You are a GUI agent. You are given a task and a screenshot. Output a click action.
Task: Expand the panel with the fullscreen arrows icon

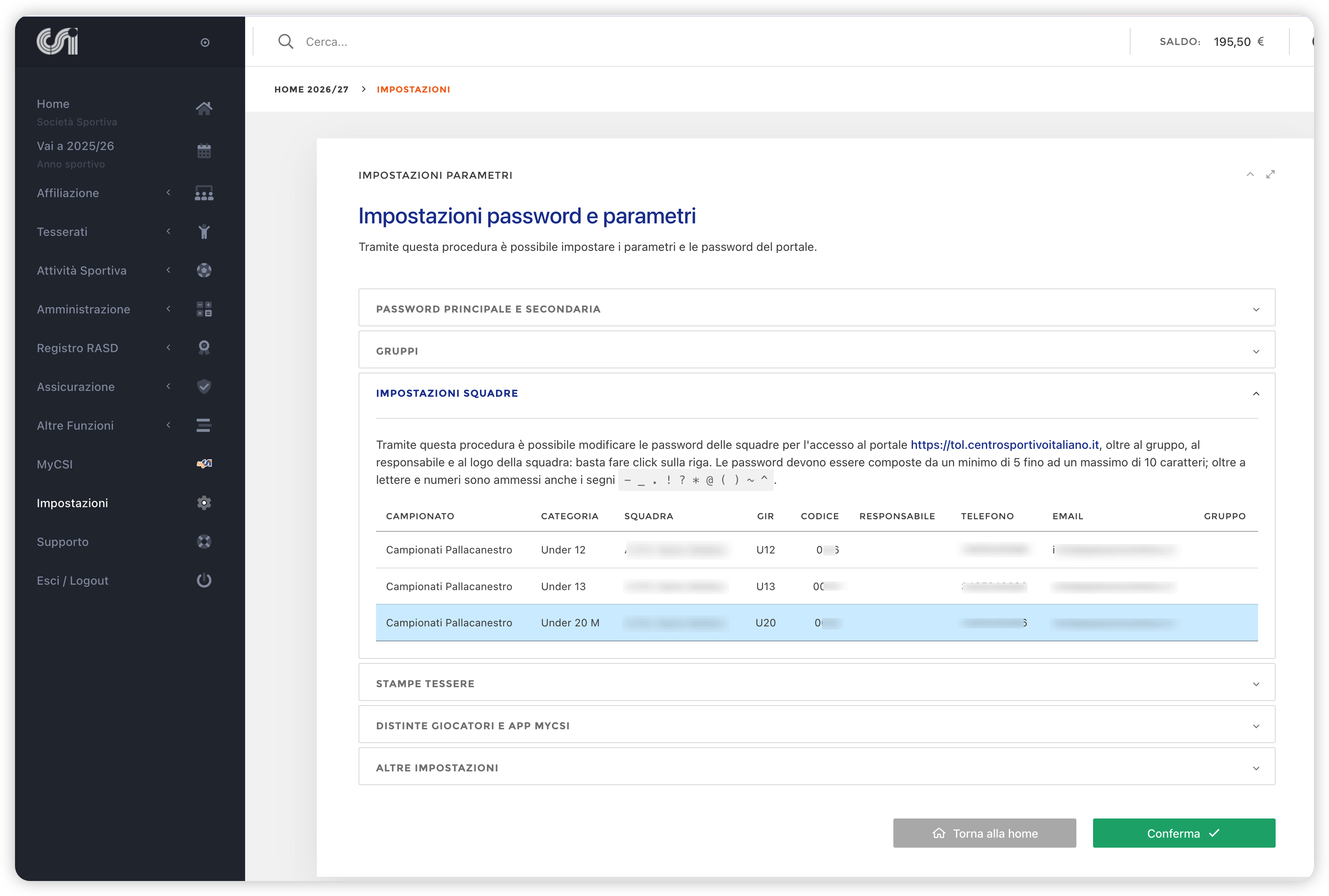(x=1270, y=174)
